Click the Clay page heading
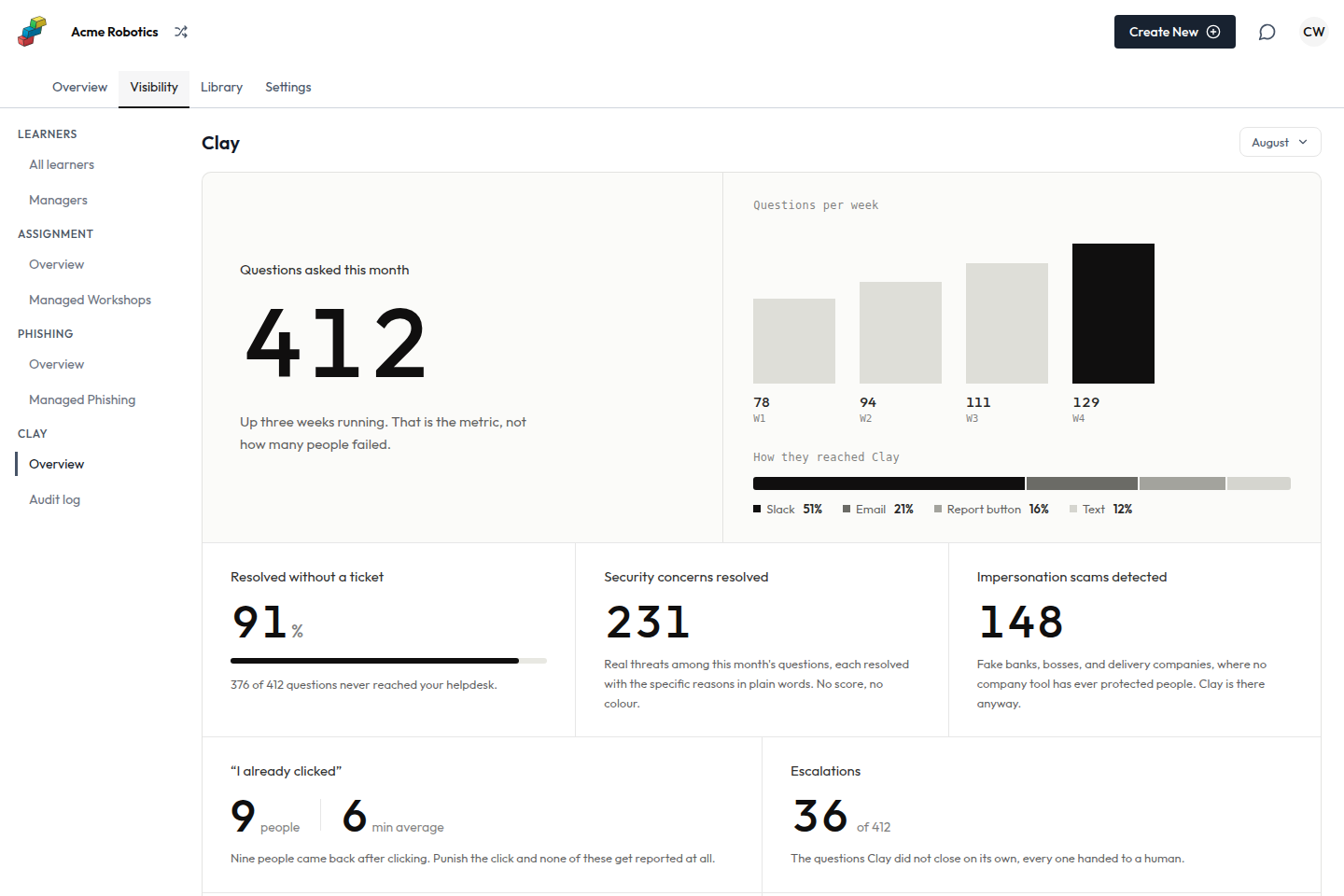 [x=220, y=143]
